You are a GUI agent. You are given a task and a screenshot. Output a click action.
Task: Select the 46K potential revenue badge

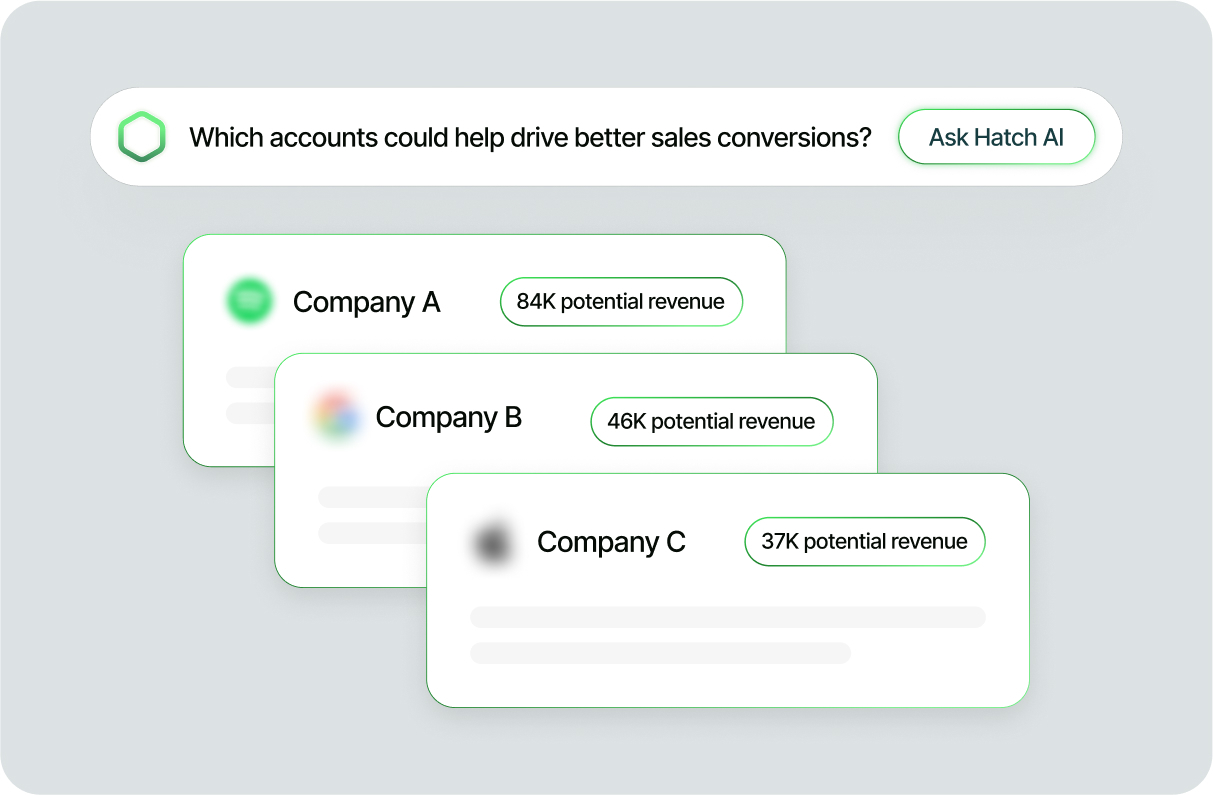(712, 422)
